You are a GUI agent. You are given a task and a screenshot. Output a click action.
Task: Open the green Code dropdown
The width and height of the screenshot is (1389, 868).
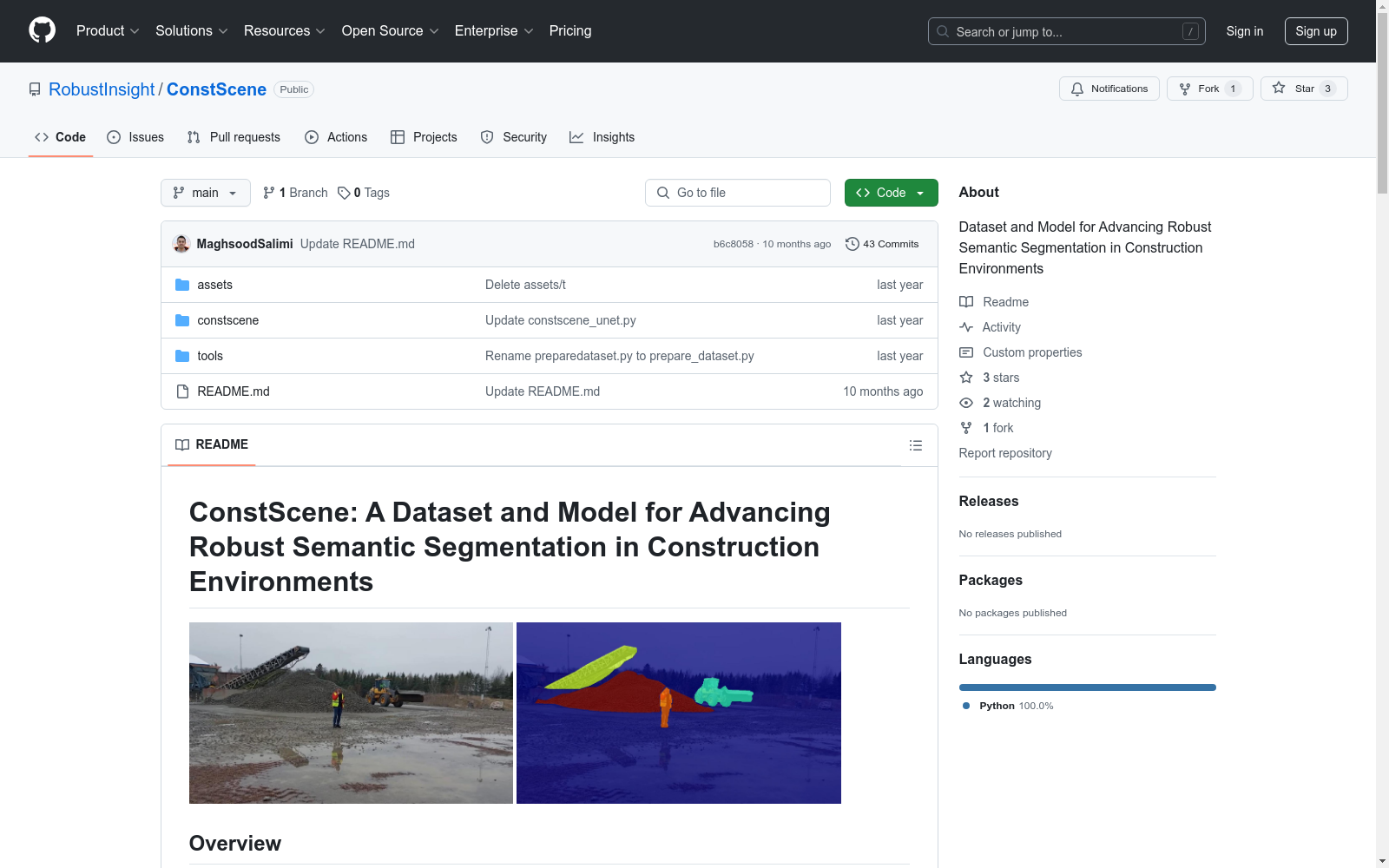891,193
